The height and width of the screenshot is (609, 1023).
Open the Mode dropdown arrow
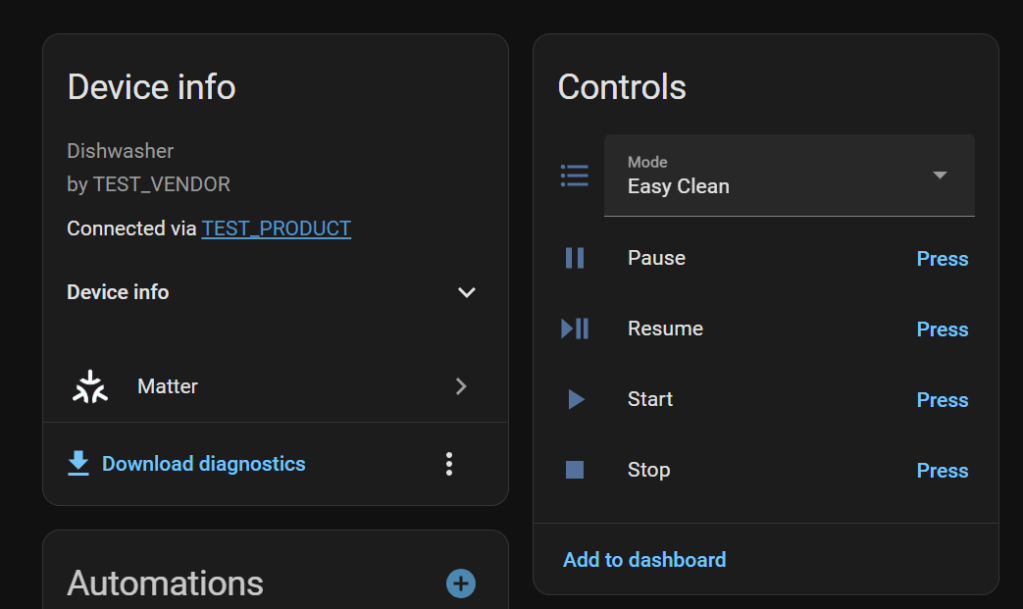click(x=939, y=175)
